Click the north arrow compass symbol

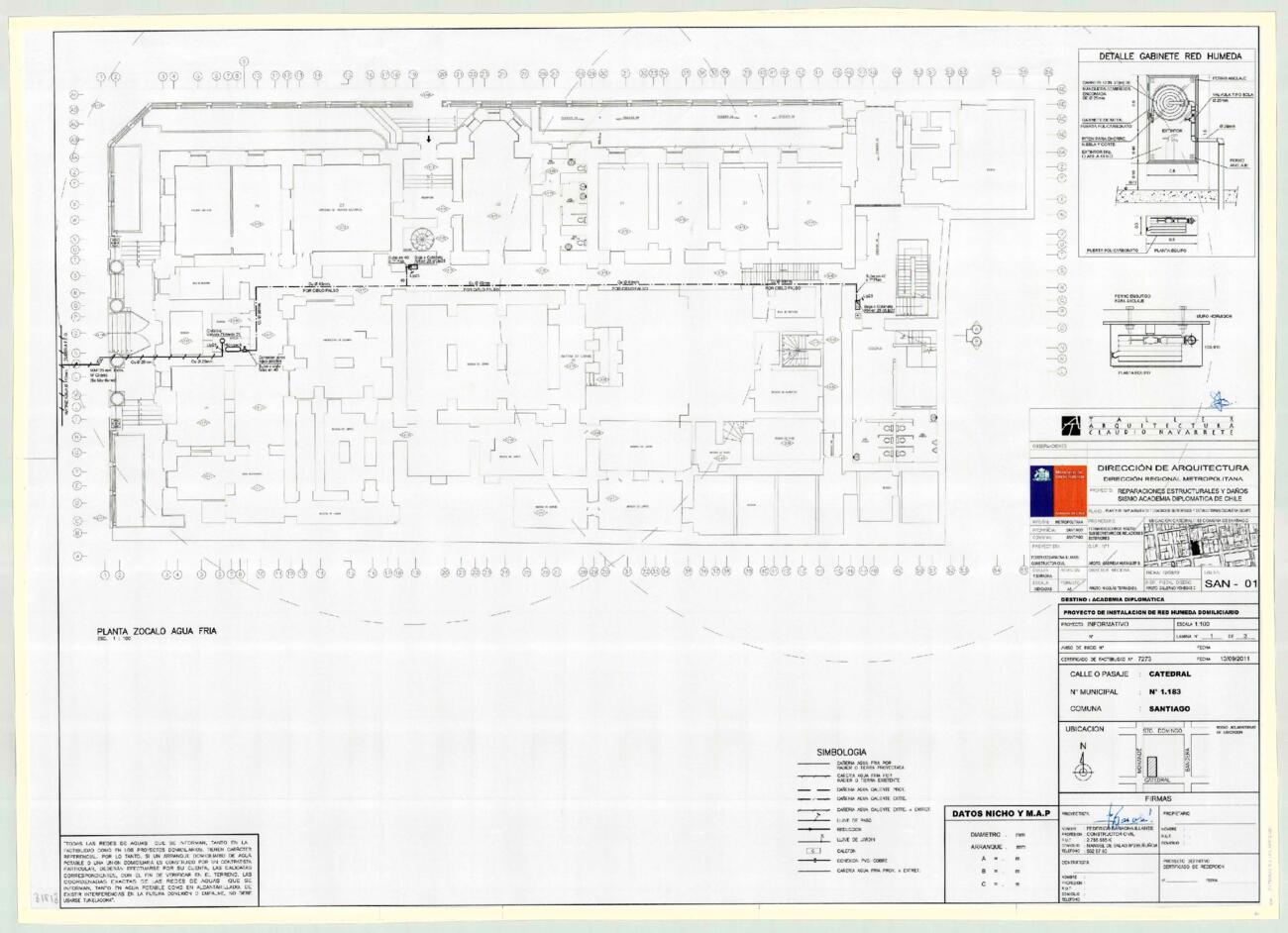point(1083,763)
